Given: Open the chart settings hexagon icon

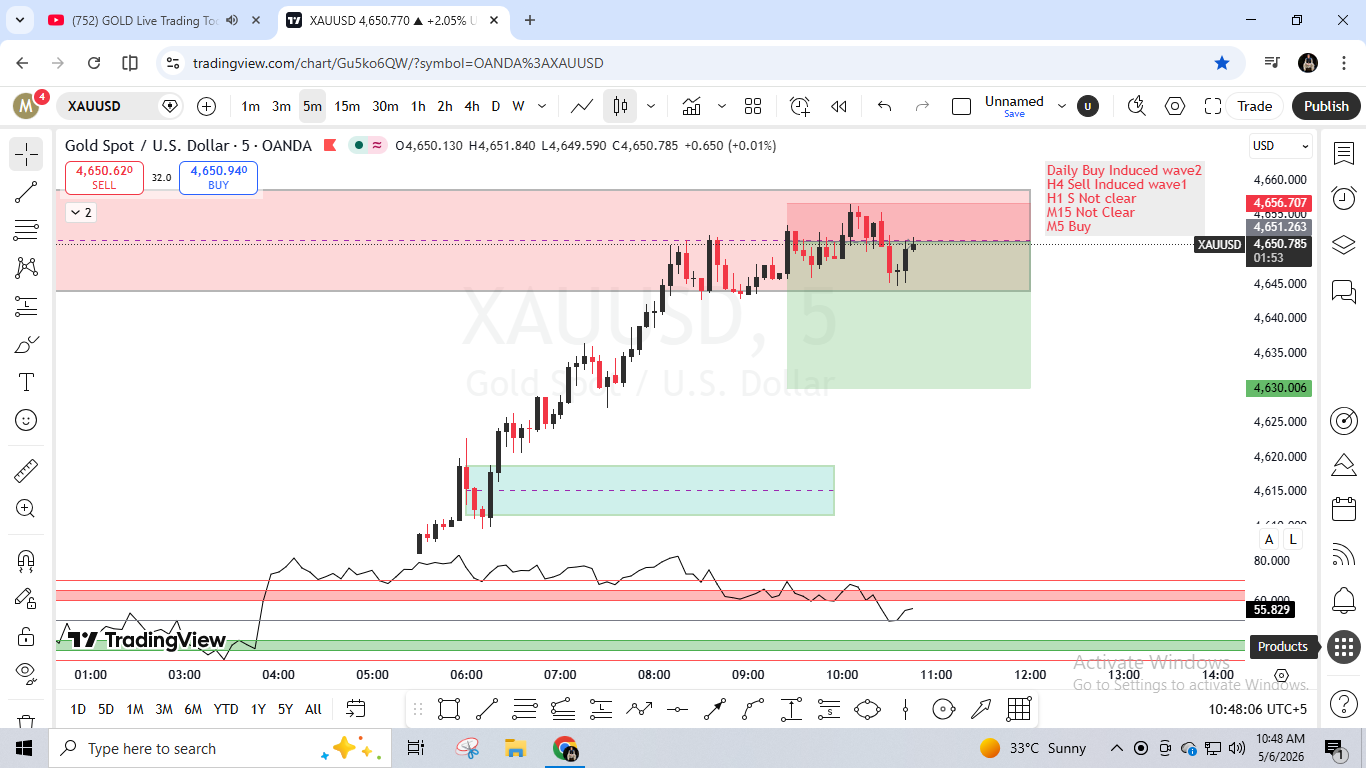Looking at the screenshot, I should 1175,106.
